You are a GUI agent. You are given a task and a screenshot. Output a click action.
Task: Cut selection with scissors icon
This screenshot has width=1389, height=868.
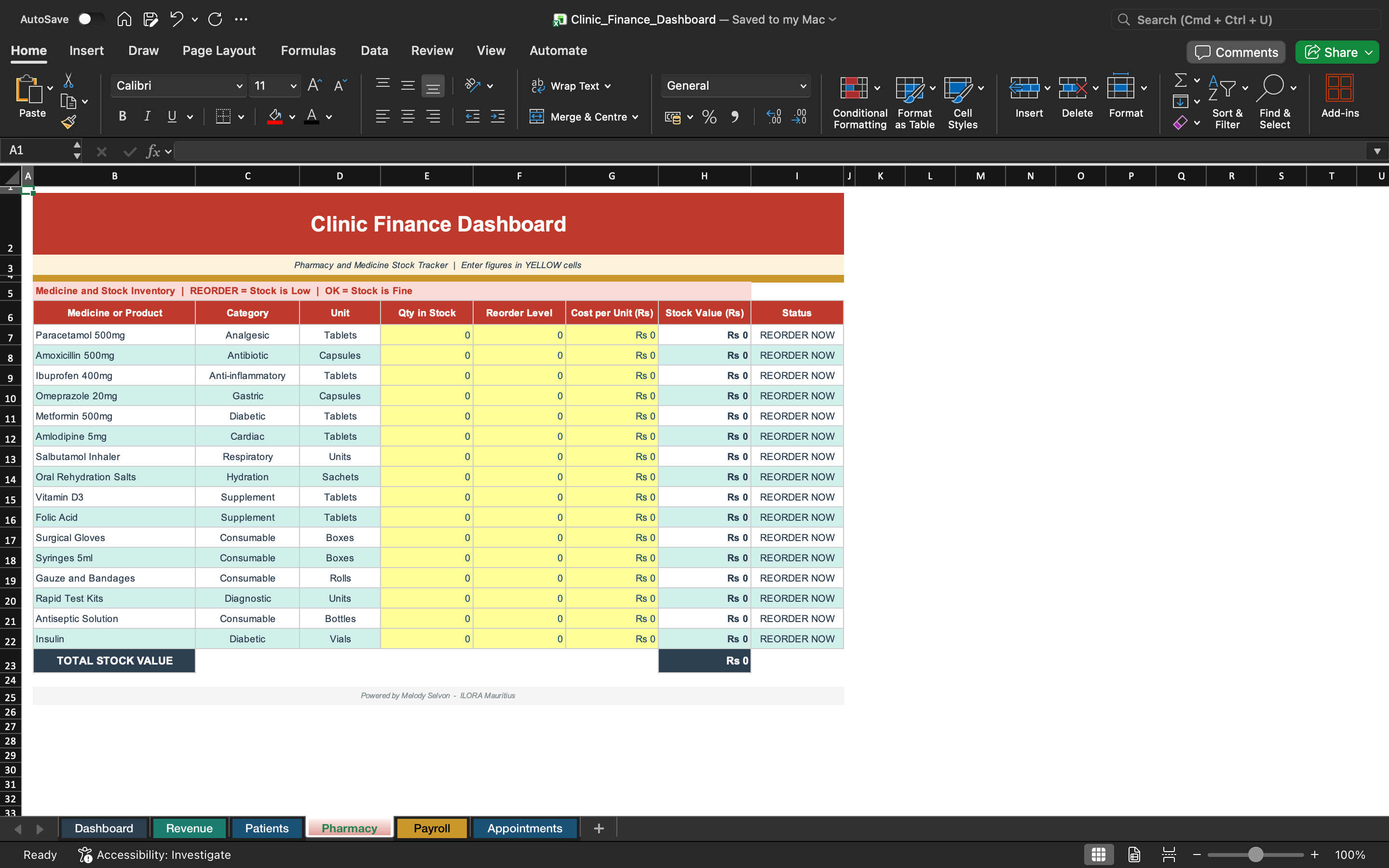coord(68,81)
